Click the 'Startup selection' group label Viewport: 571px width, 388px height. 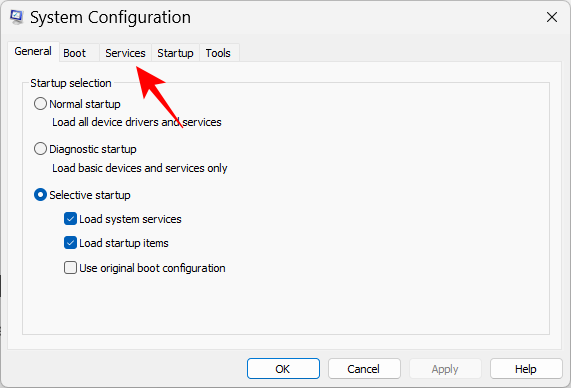tap(71, 83)
